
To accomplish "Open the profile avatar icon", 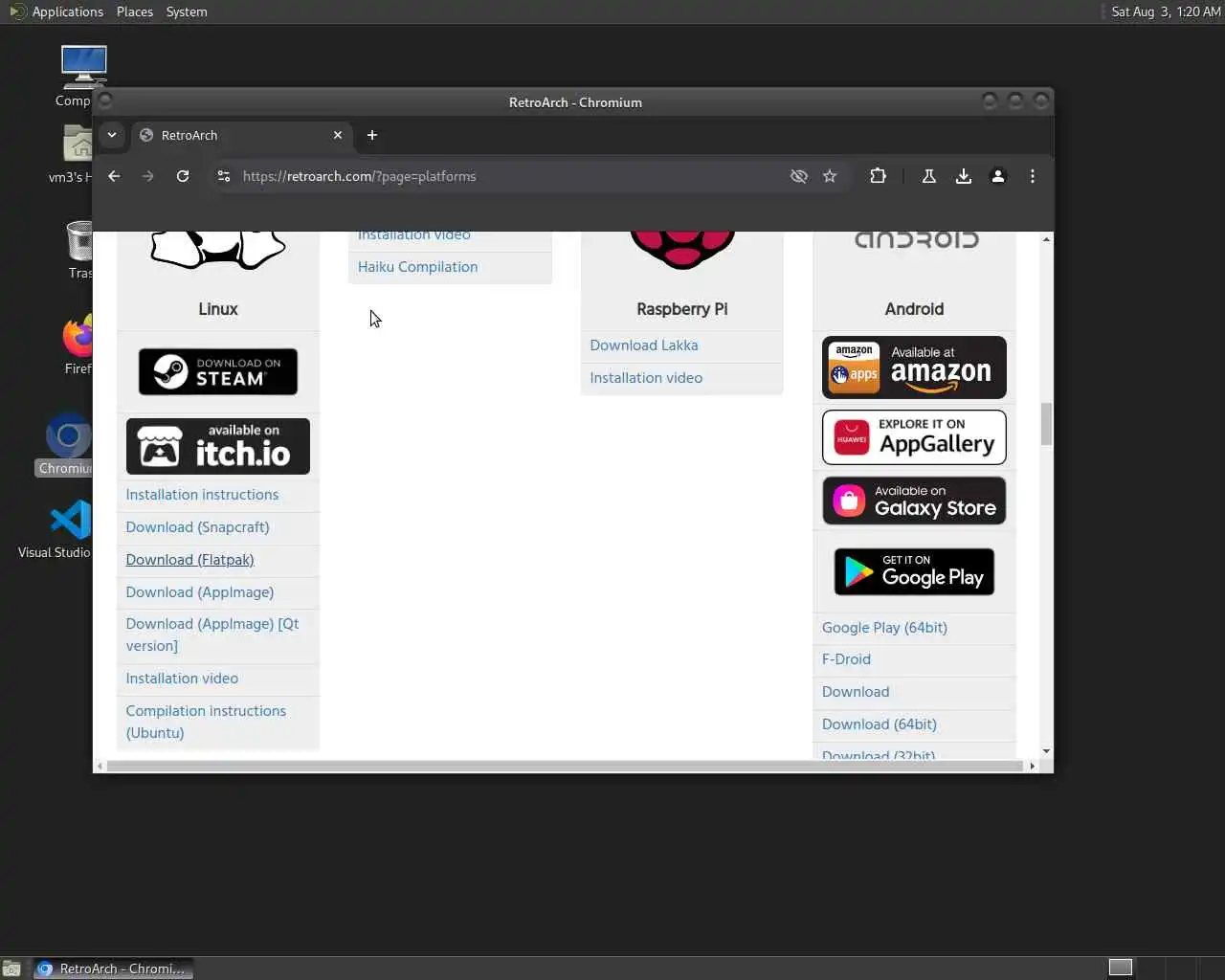I will point(998,176).
